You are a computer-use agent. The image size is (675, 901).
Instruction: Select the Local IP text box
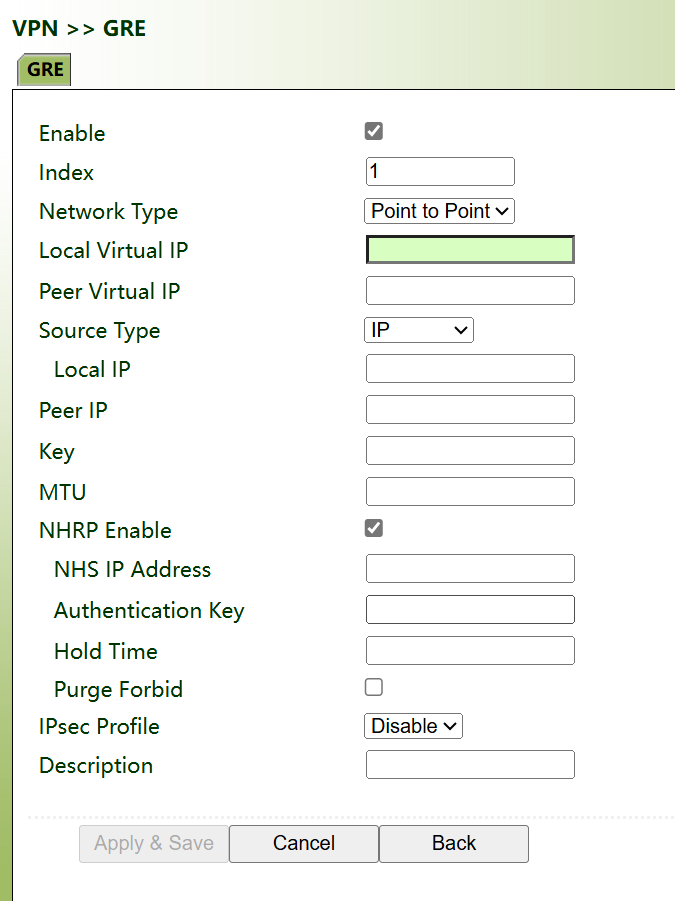point(470,368)
